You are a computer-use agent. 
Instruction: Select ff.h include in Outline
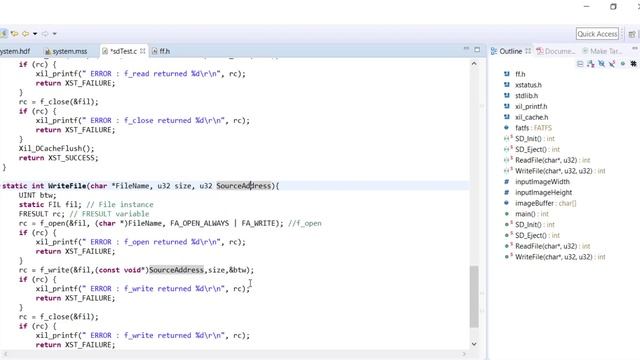pyautogui.click(x=520, y=74)
